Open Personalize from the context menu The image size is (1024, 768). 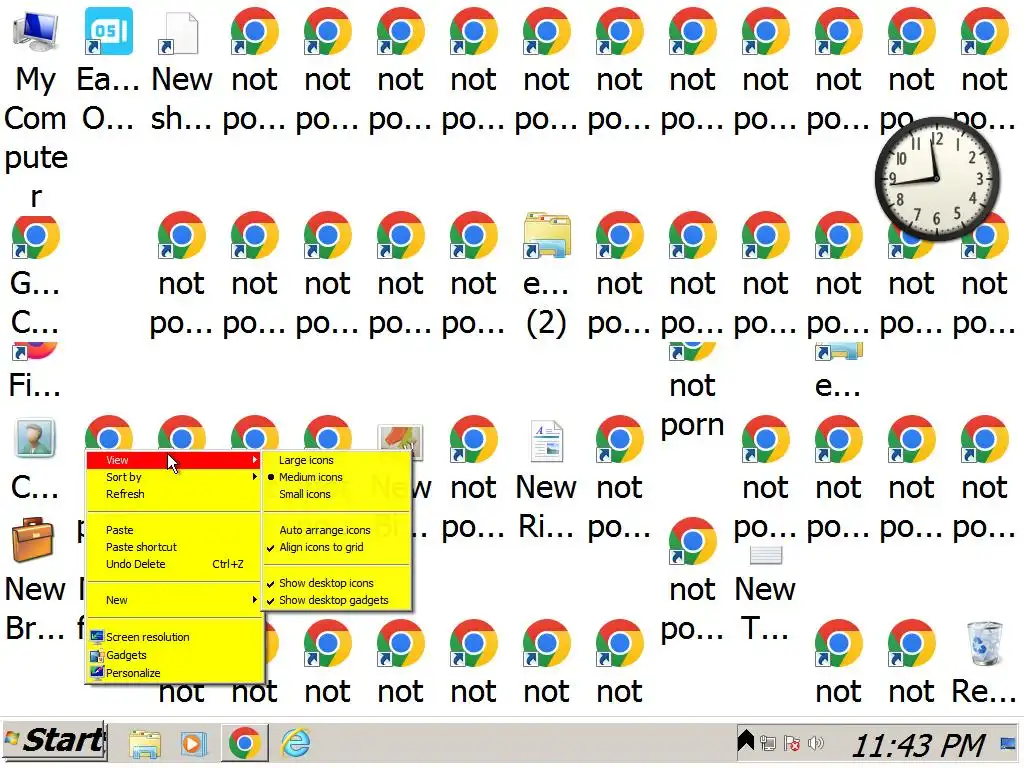point(174,673)
